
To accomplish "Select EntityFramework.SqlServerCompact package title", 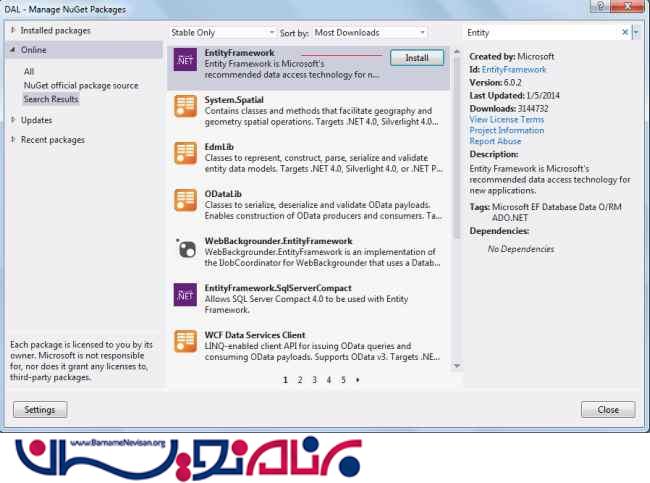I will [x=278, y=288].
